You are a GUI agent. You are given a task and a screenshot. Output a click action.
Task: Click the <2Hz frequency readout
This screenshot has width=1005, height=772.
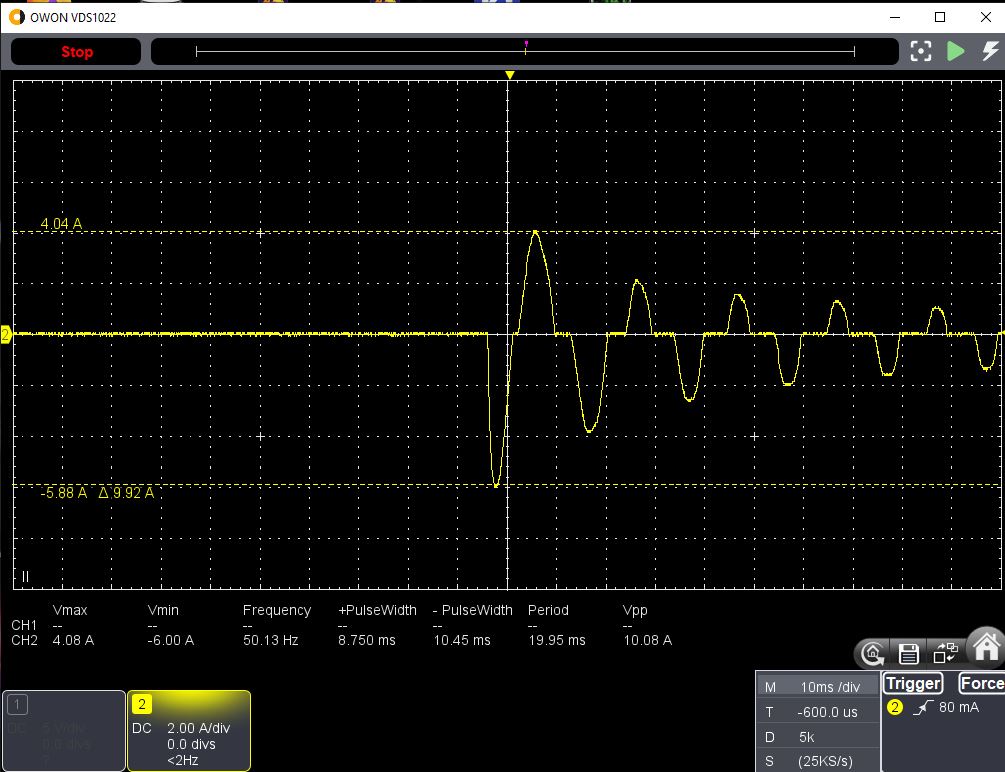click(x=183, y=760)
